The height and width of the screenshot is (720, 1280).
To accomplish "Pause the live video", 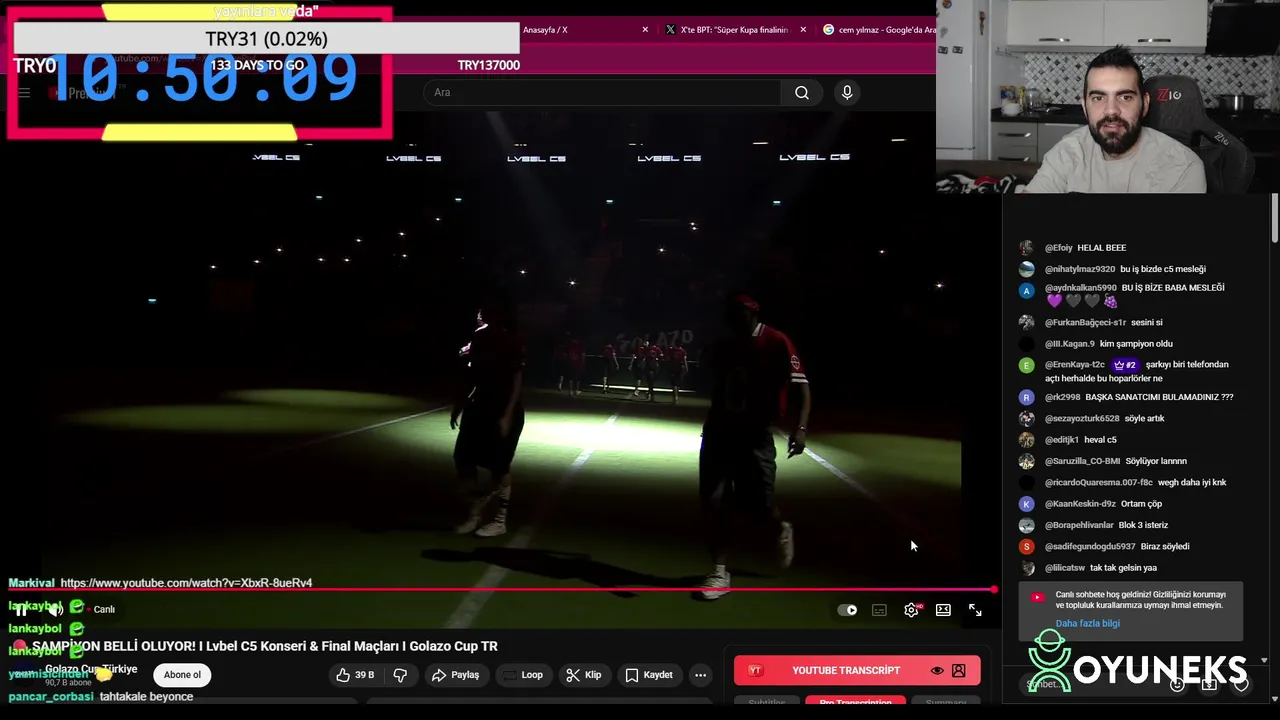I will point(22,610).
